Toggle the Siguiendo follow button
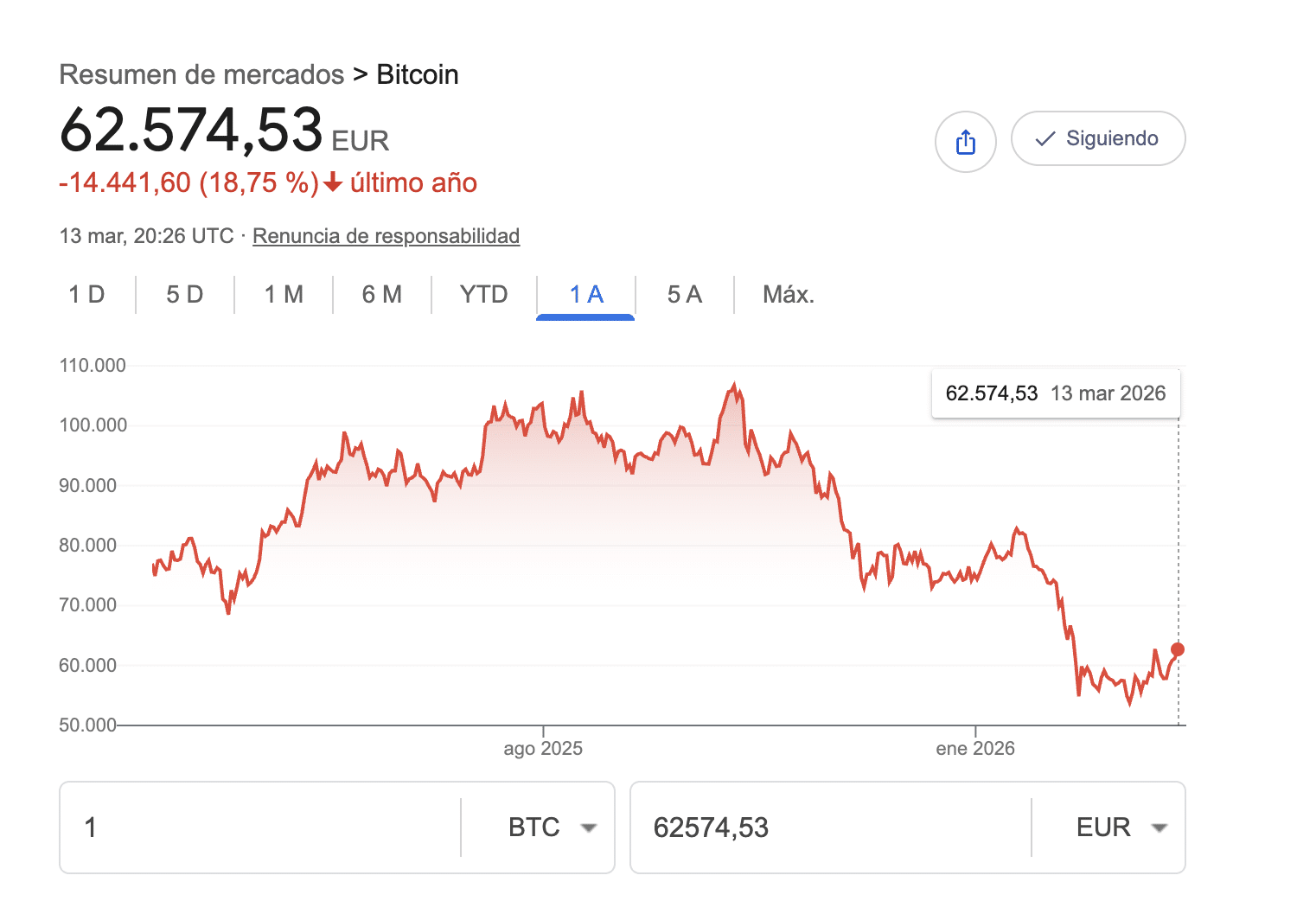The height and width of the screenshot is (901, 1316). 1097,138
